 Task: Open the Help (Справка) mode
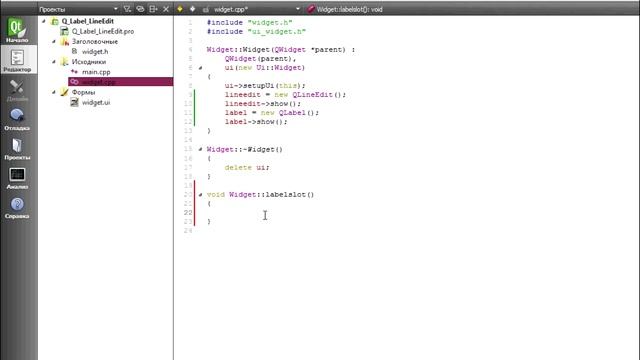pos(17,207)
